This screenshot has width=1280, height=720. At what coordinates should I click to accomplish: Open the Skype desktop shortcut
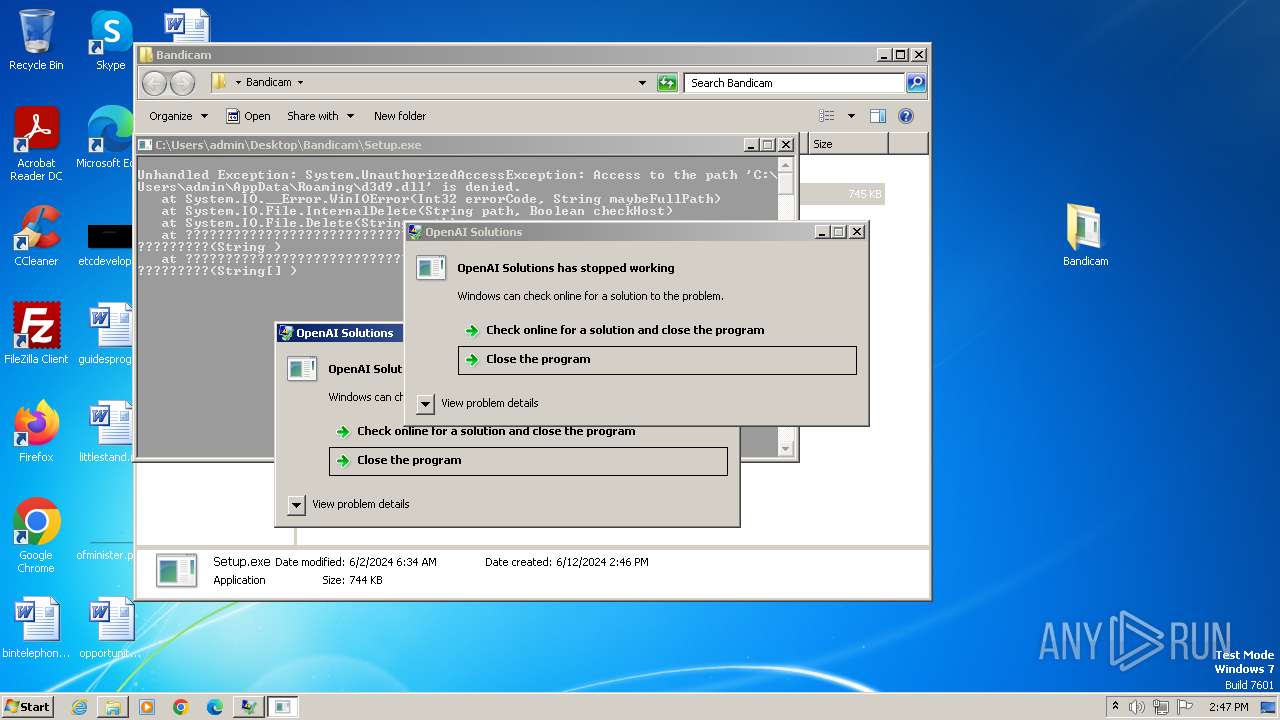tap(110, 40)
